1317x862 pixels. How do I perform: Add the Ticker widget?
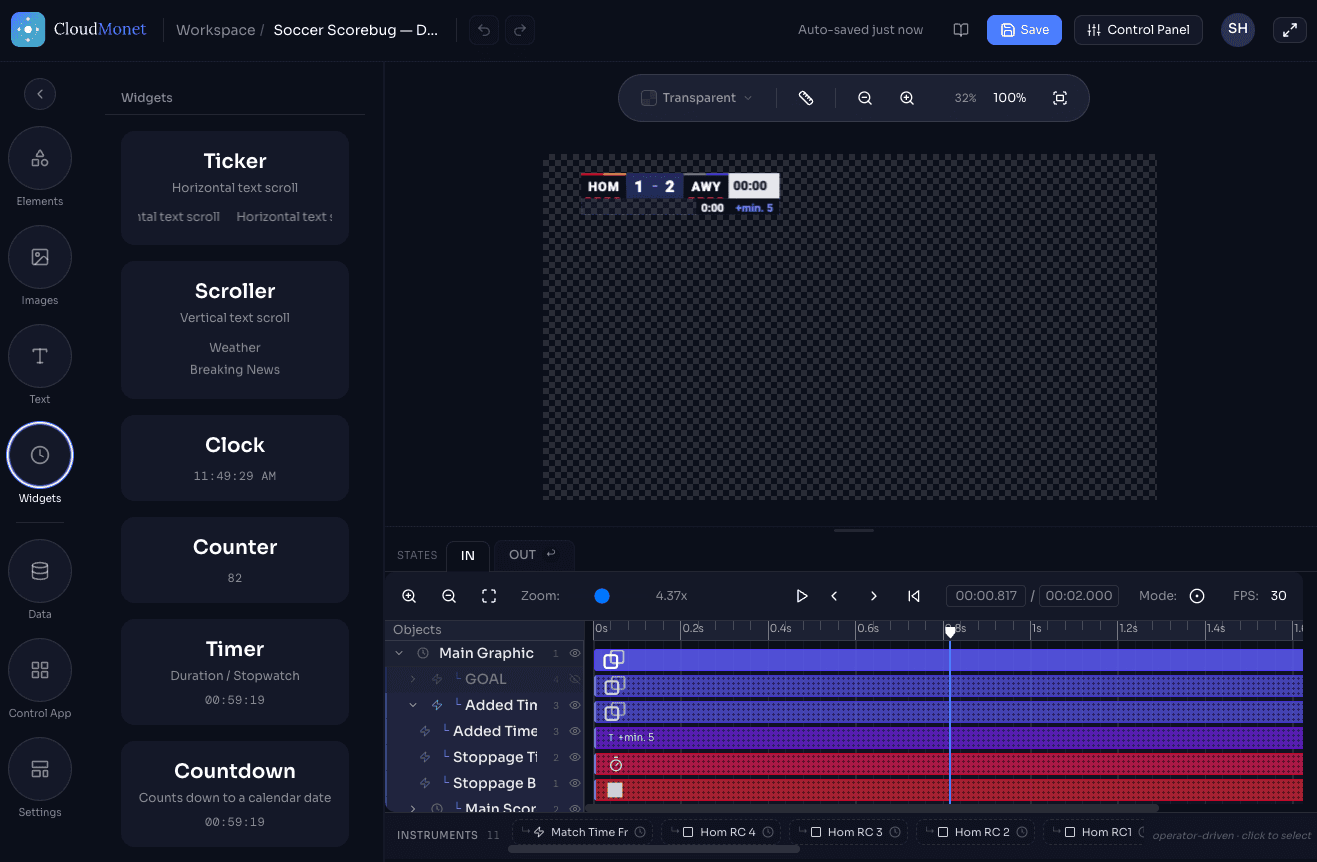235,188
